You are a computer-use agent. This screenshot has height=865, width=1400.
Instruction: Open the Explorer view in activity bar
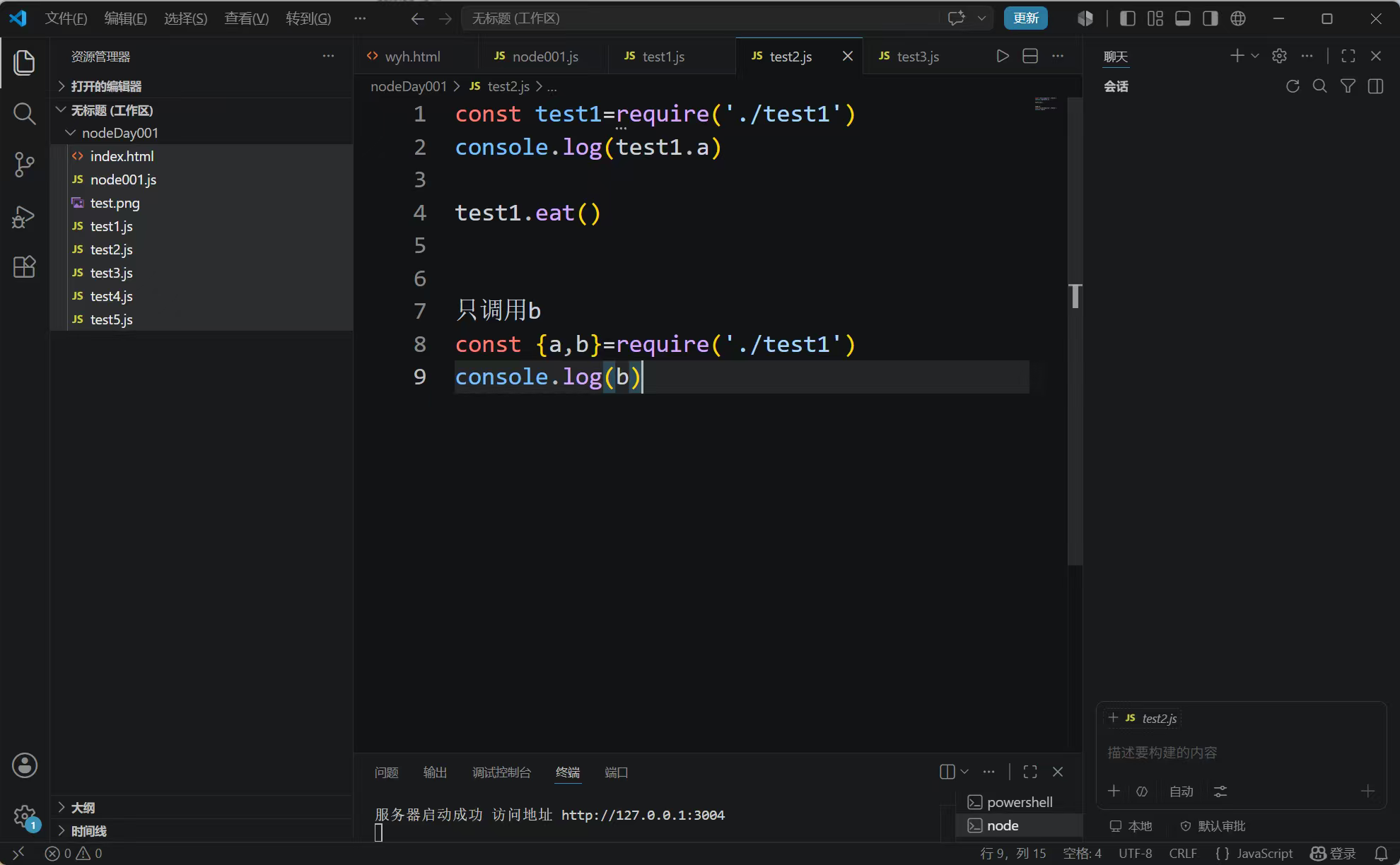tap(24, 62)
